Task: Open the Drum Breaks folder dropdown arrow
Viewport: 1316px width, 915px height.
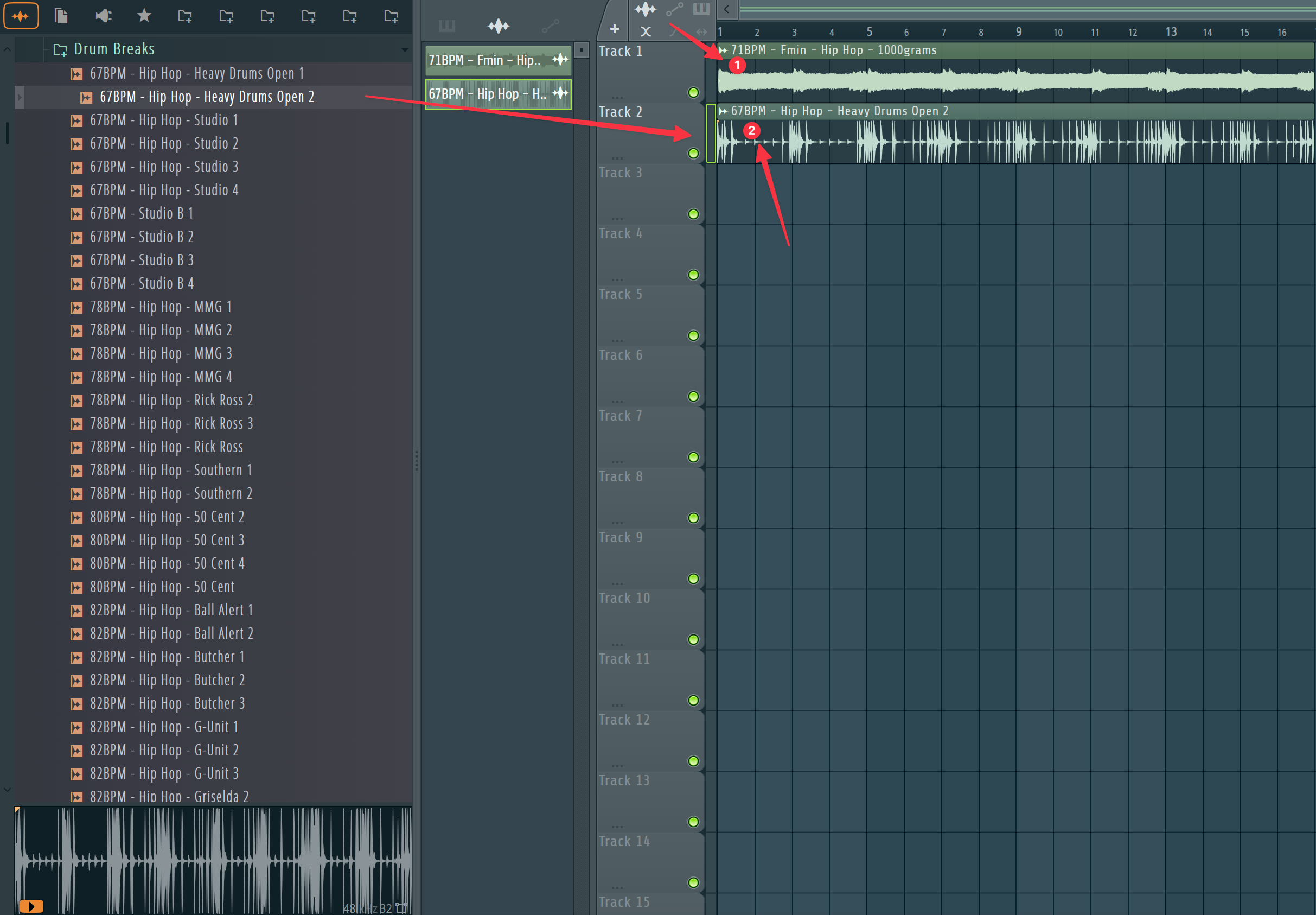Action: [x=405, y=49]
